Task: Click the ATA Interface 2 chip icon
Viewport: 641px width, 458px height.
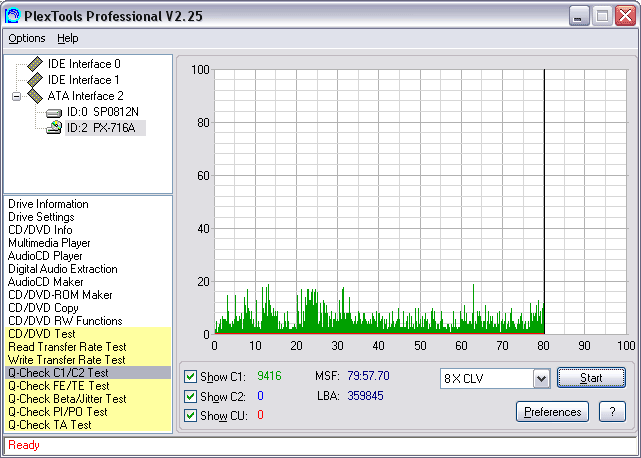Action: click(35, 96)
